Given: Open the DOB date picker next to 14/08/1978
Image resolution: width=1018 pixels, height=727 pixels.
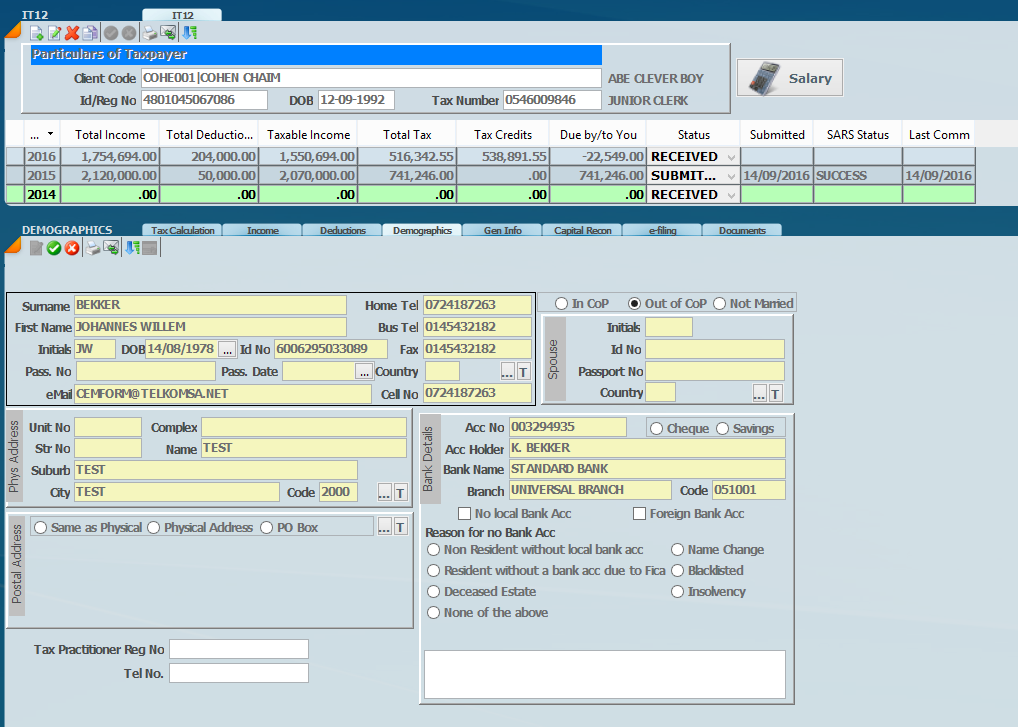Looking at the screenshot, I should coord(227,349).
